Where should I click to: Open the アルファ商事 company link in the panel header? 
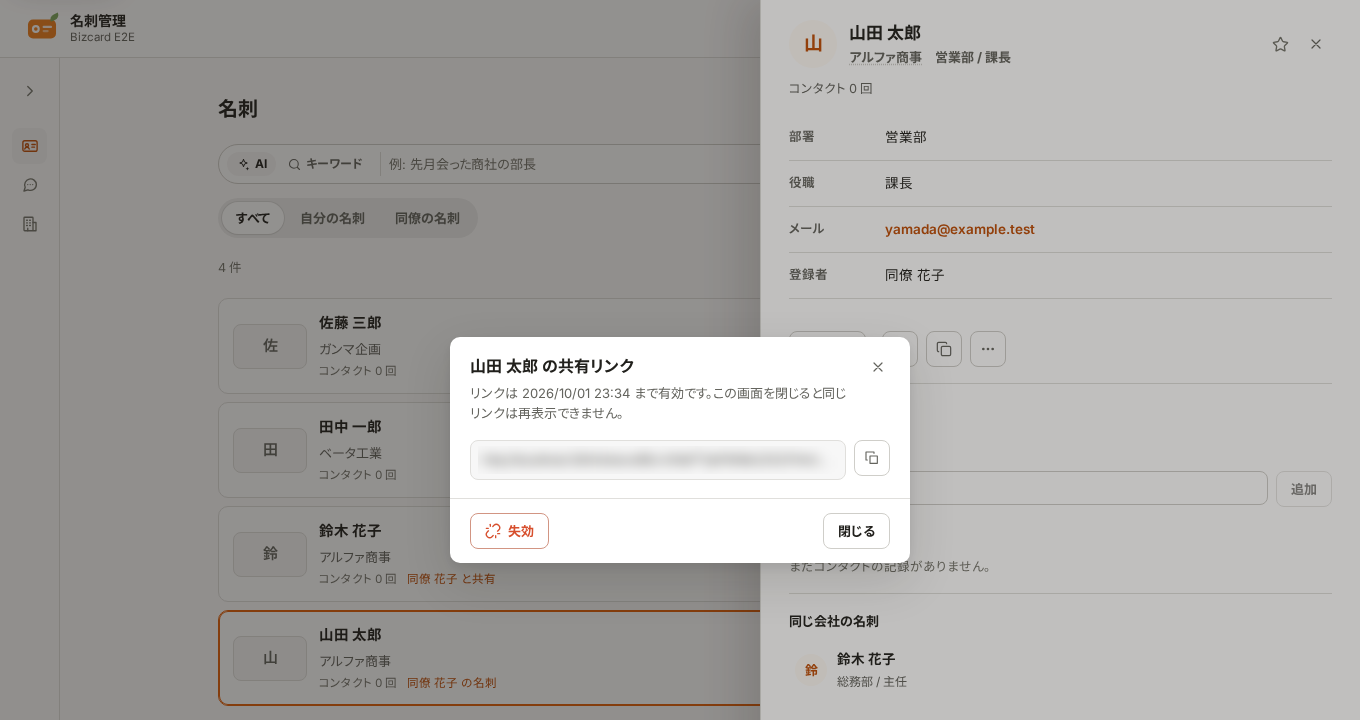[886, 57]
